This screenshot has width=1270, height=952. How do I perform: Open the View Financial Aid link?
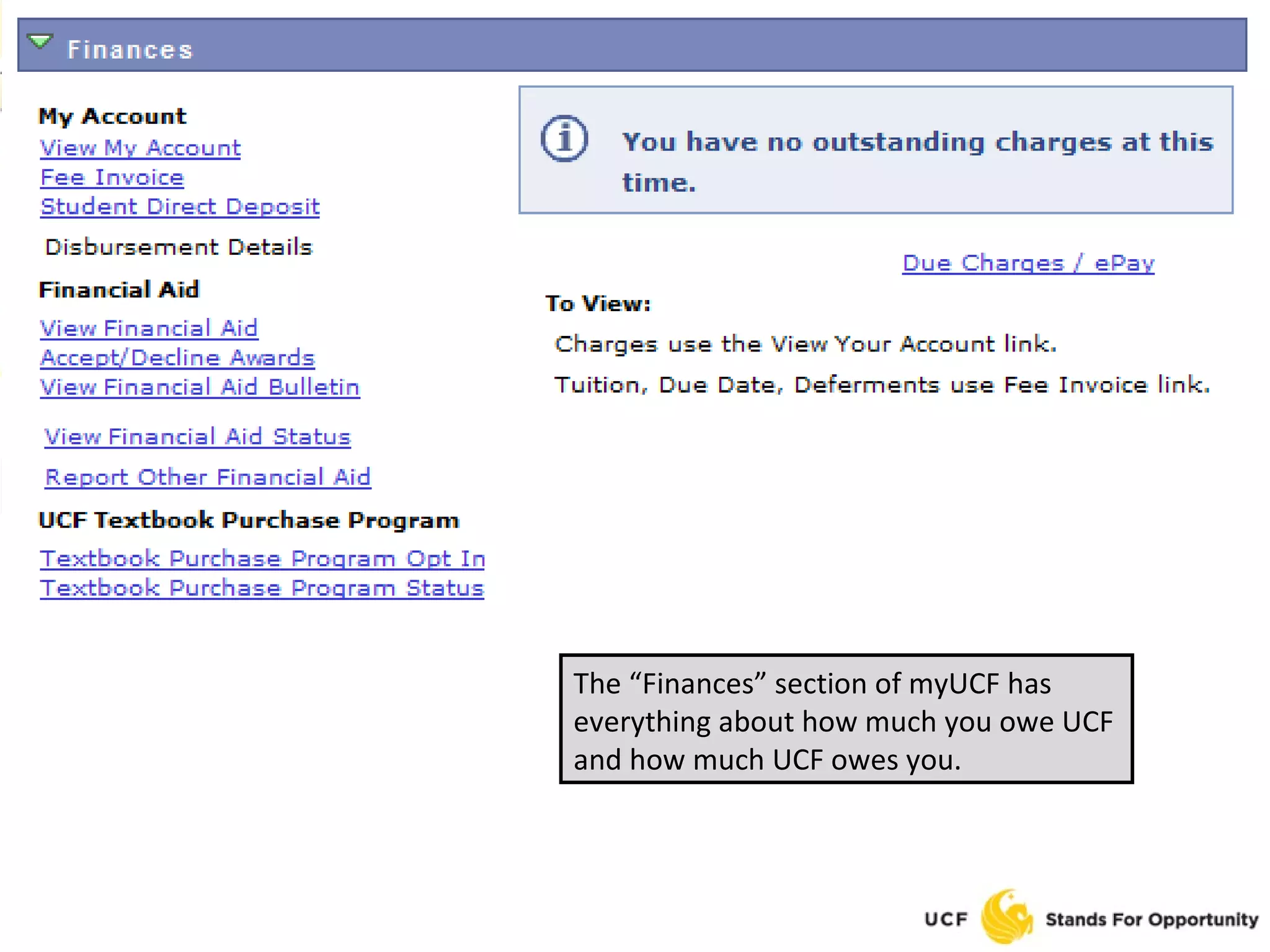click(x=149, y=328)
